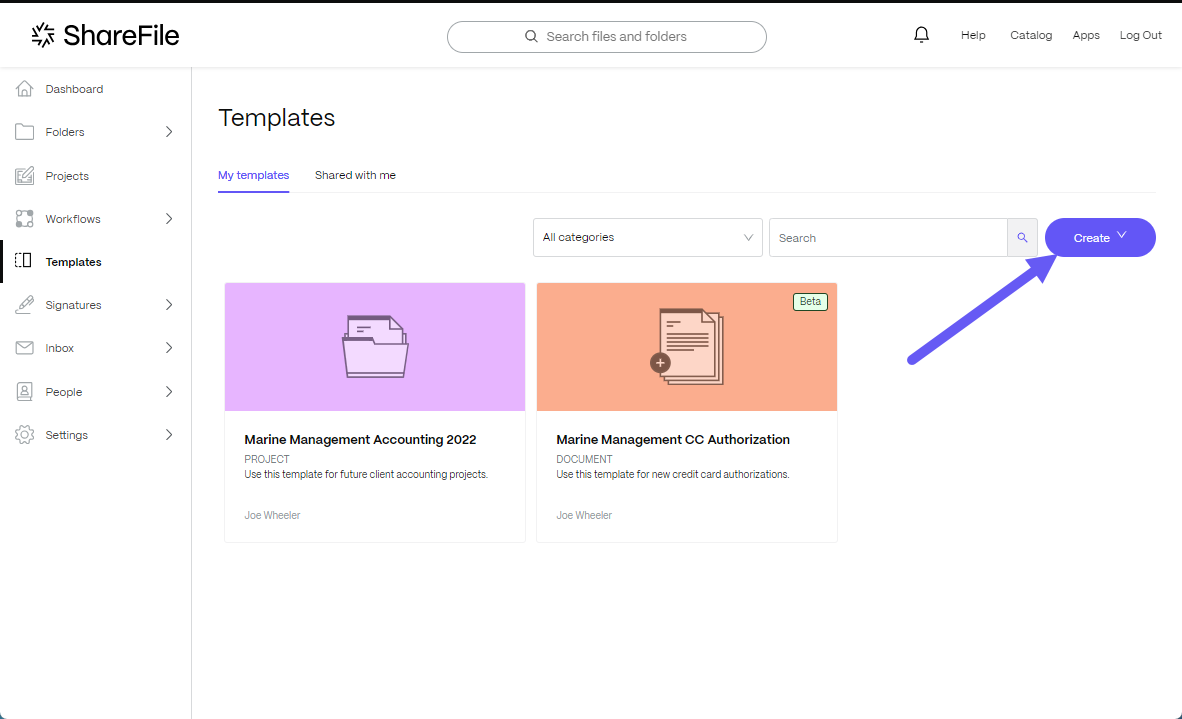Open Projects from the sidebar
This screenshot has width=1182, height=719.
coord(67,176)
